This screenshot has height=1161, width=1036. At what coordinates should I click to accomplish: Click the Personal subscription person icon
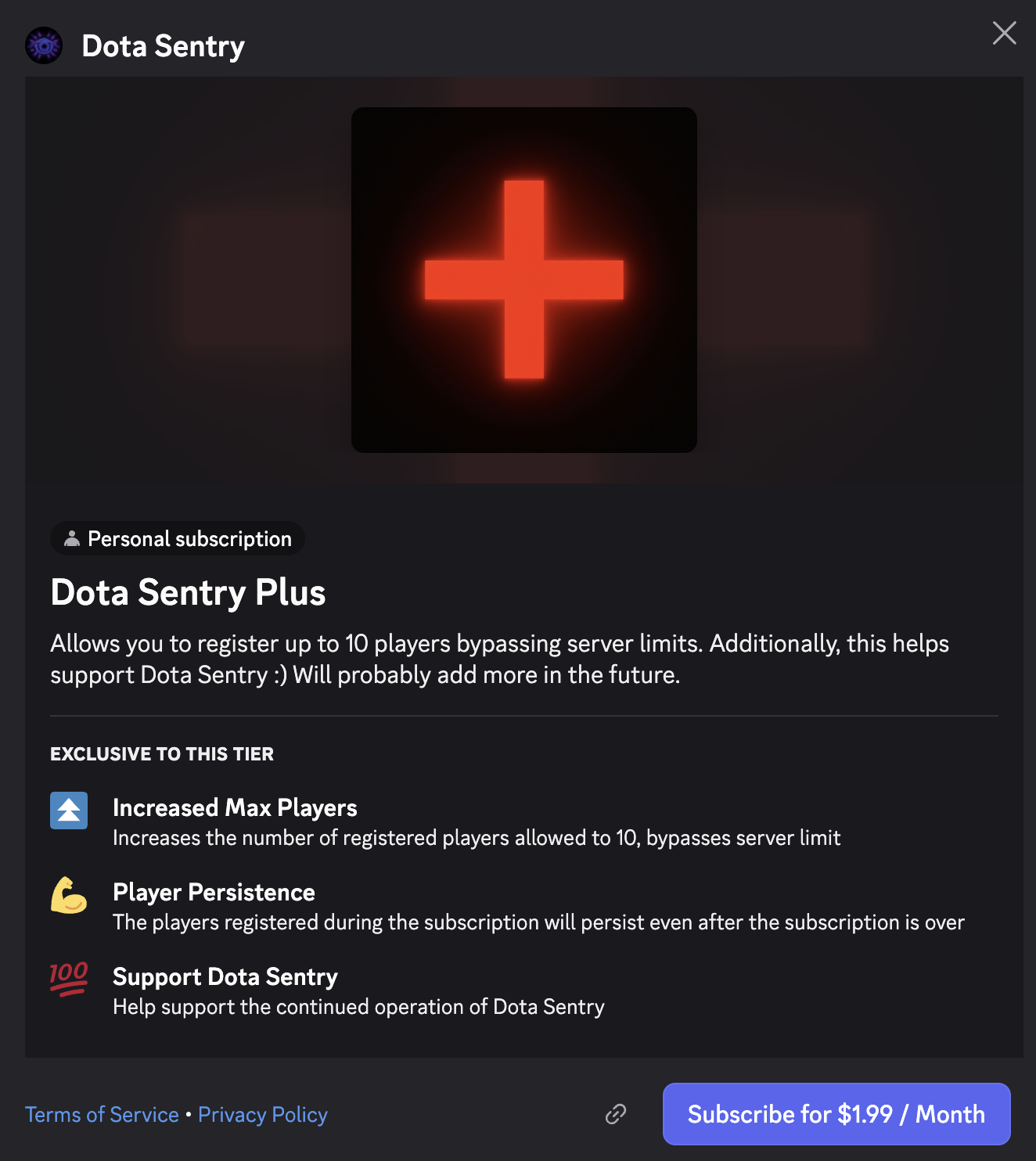pyautogui.click(x=72, y=538)
